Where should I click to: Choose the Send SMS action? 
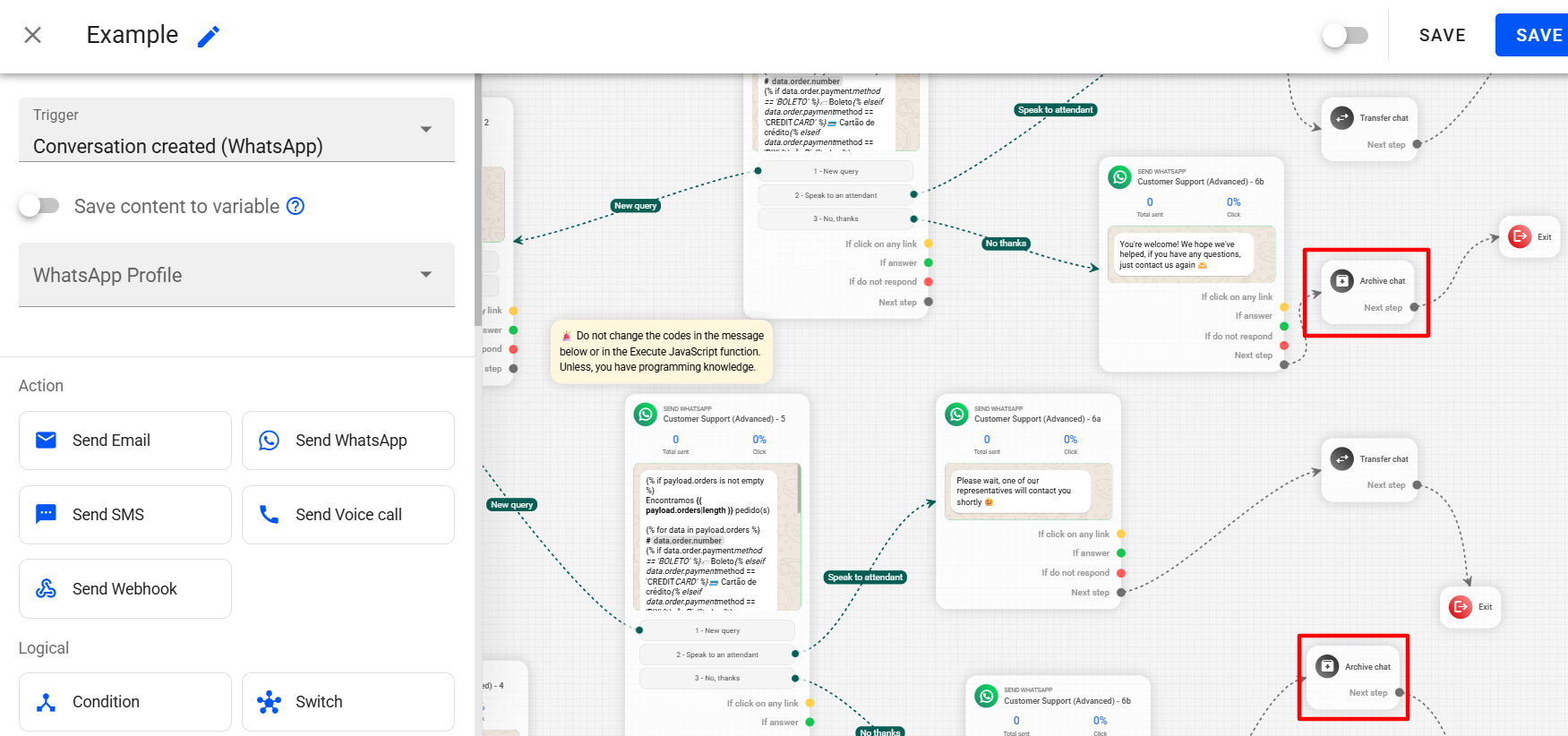(125, 515)
